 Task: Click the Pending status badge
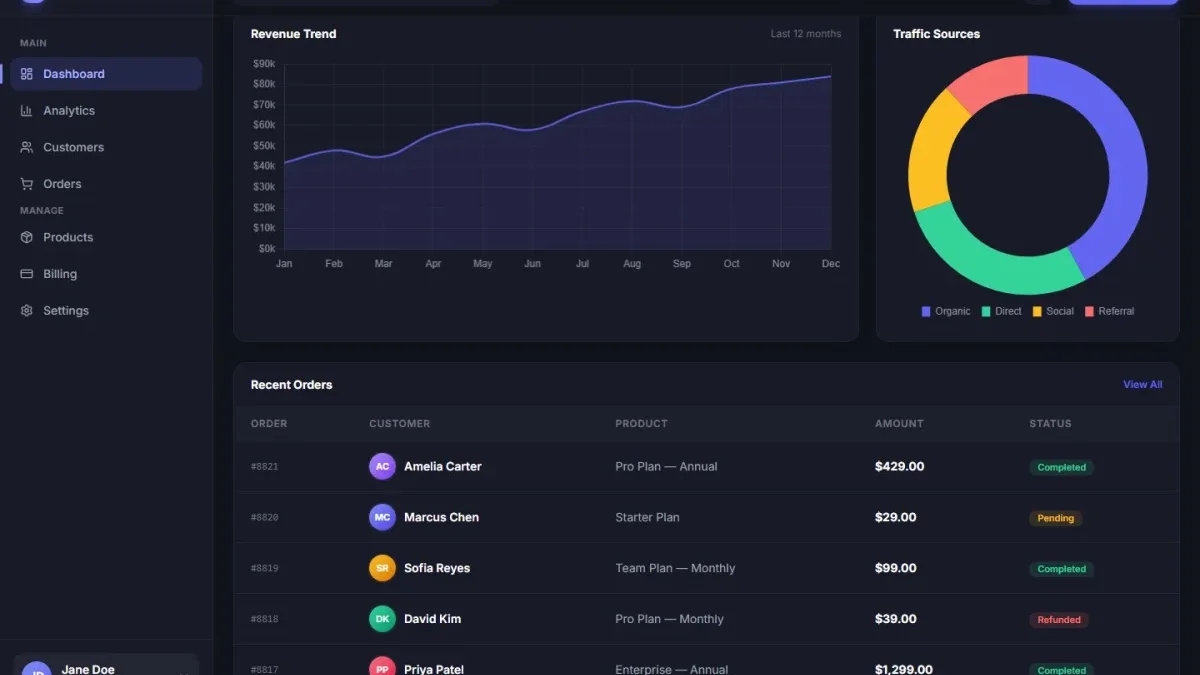pyautogui.click(x=1055, y=518)
